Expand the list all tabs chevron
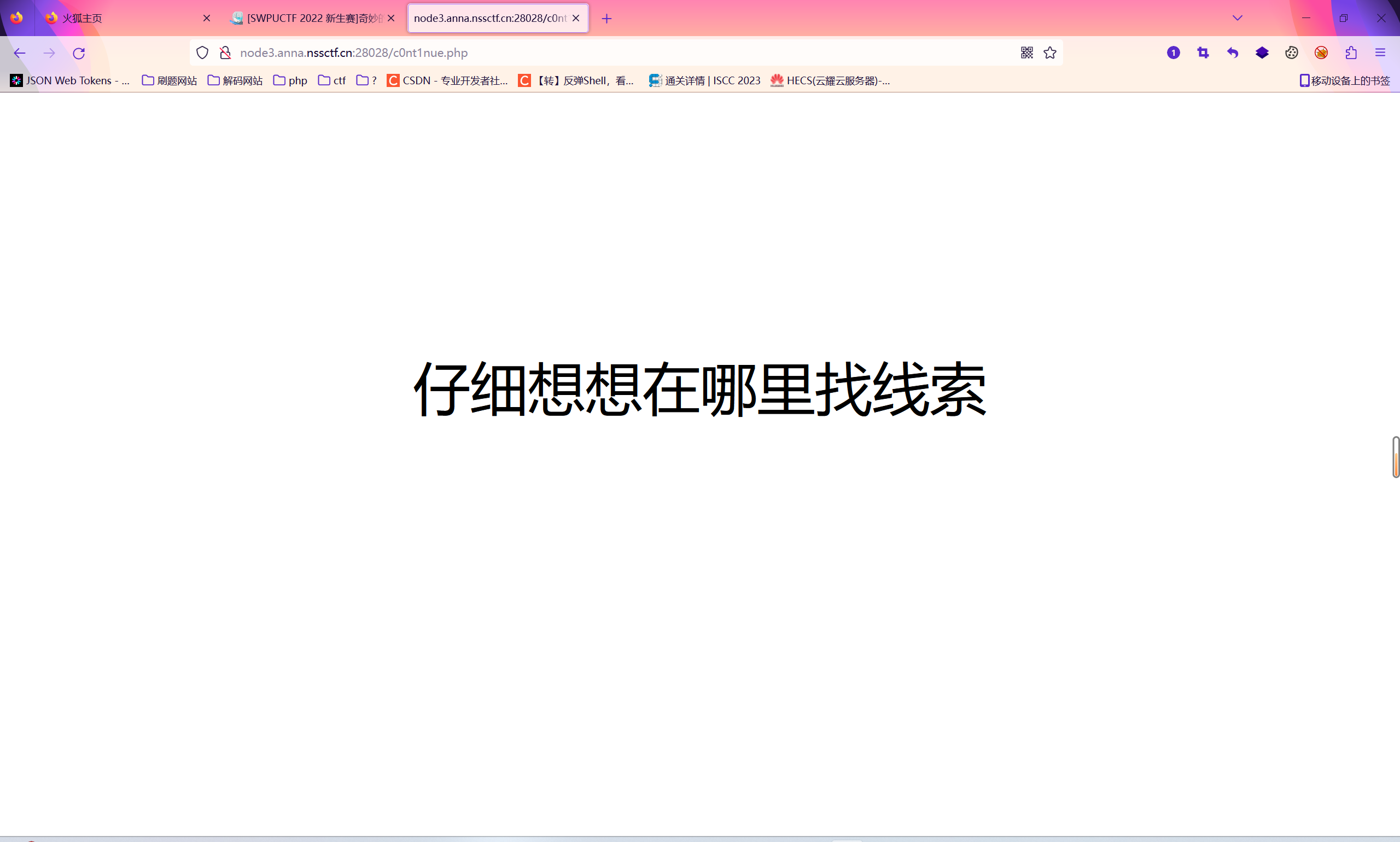 (1237, 18)
